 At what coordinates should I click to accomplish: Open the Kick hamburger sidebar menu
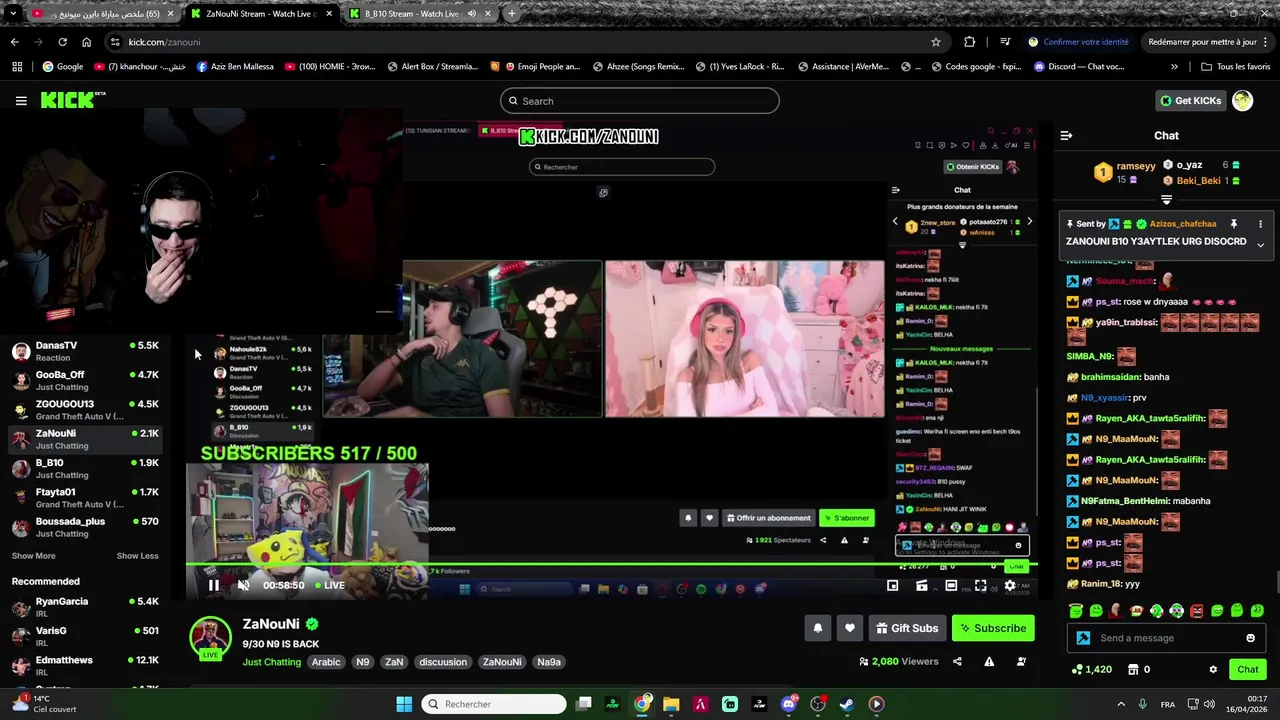click(x=21, y=100)
